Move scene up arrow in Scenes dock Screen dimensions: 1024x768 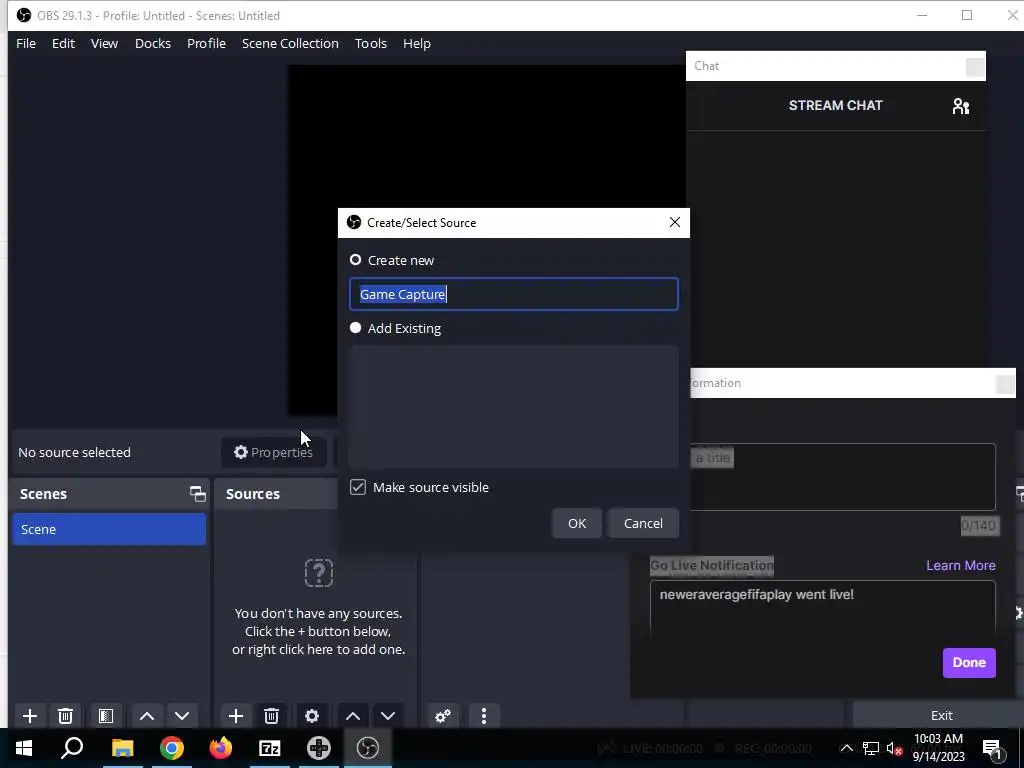(x=147, y=716)
